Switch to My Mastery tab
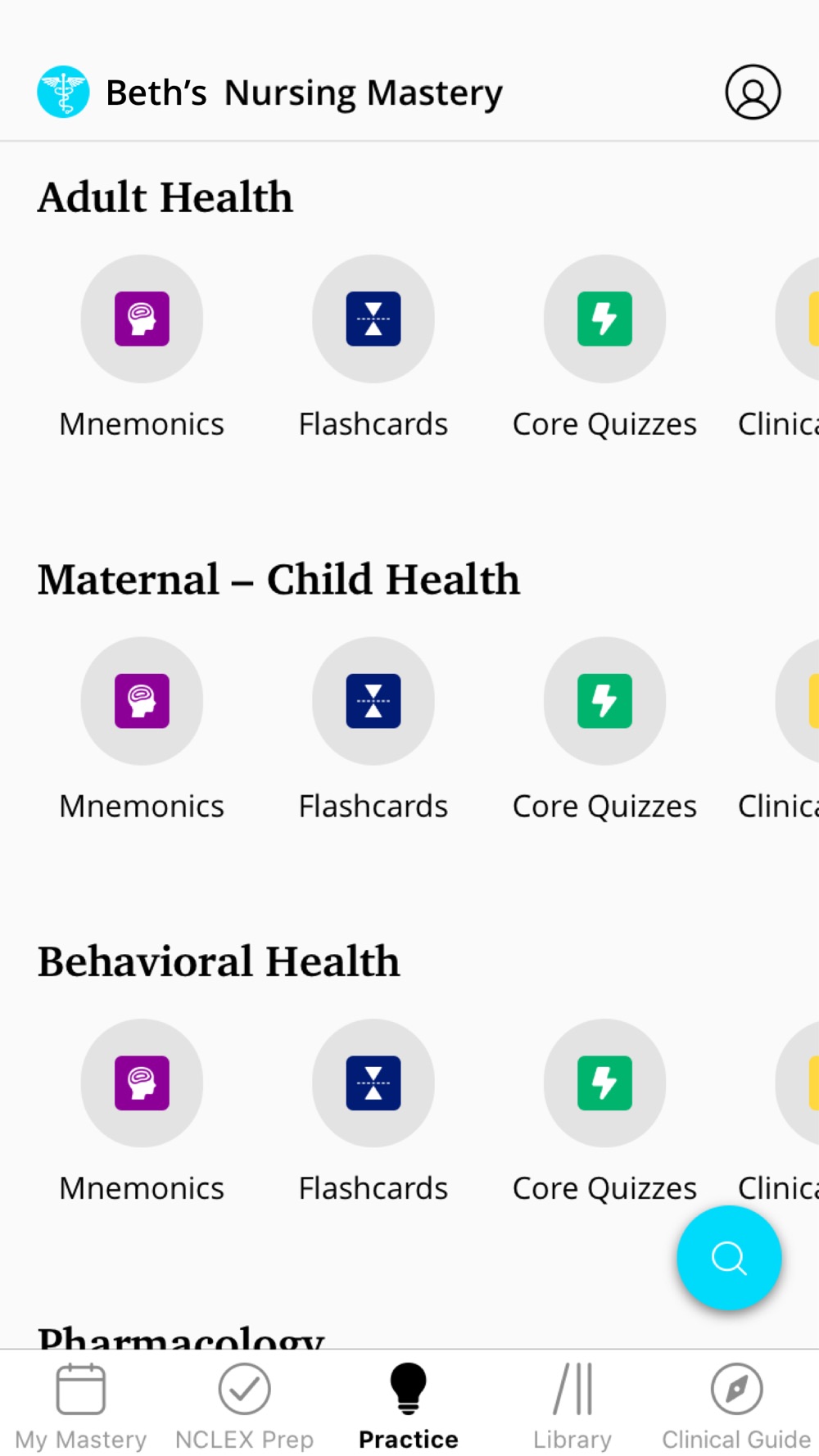819x1456 pixels. (x=81, y=1406)
